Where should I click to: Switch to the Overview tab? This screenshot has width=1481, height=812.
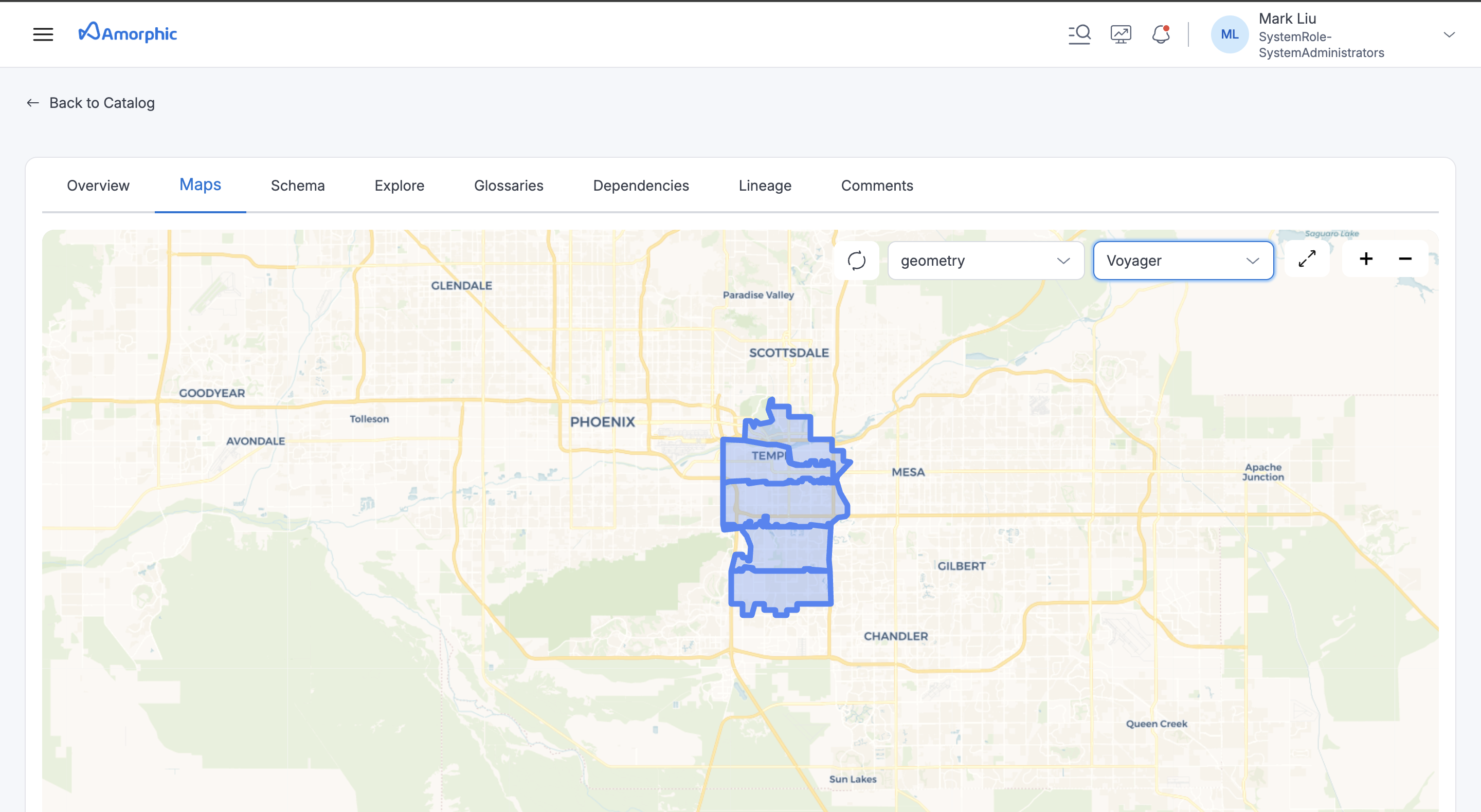click(x=98, y=186)
